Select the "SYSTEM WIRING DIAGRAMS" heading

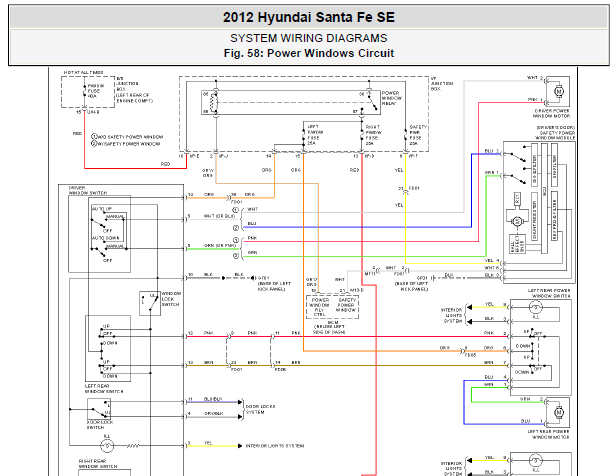tap(309, 38)
